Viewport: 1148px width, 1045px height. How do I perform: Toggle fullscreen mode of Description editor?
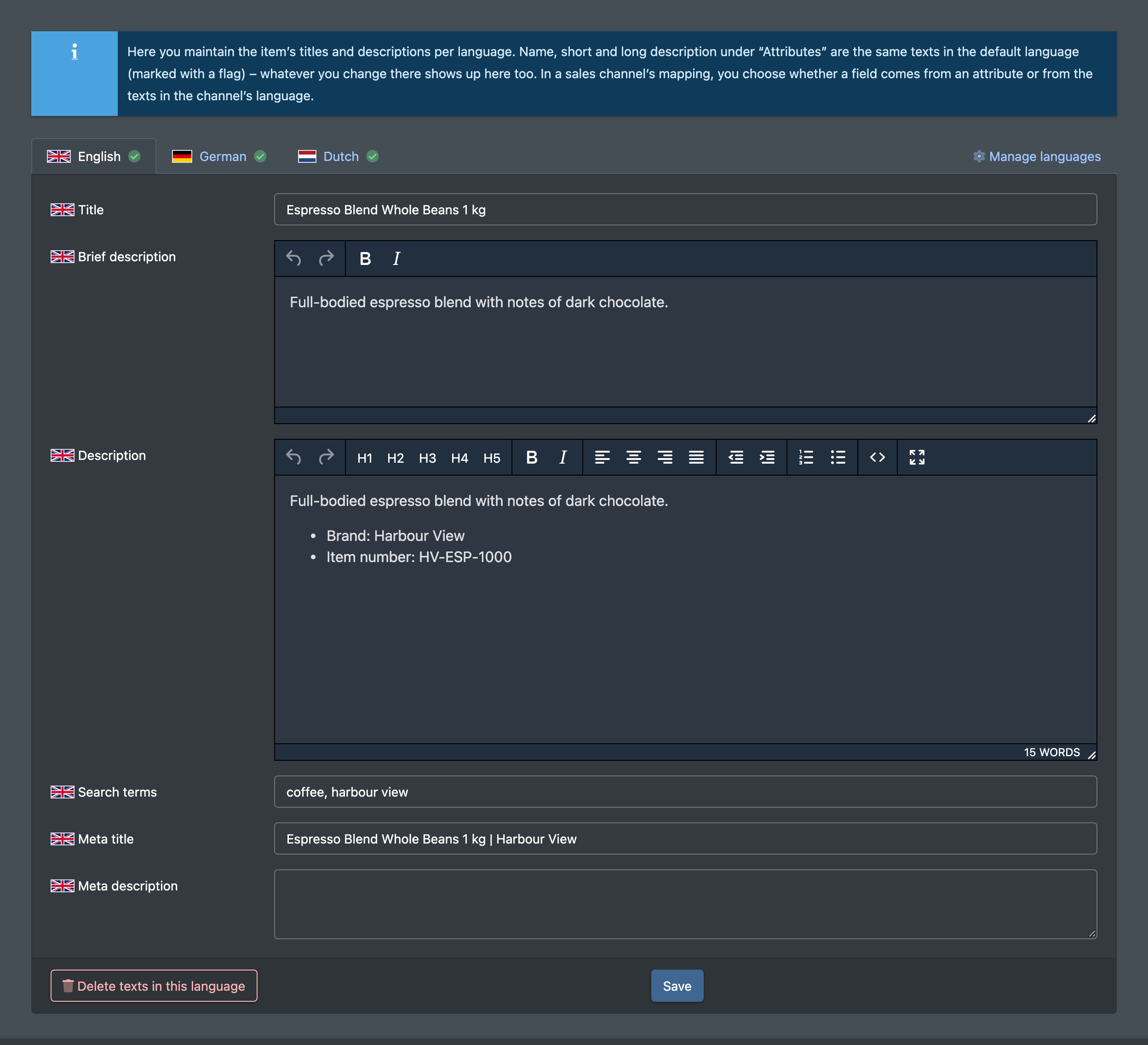(x=917, y=457)
